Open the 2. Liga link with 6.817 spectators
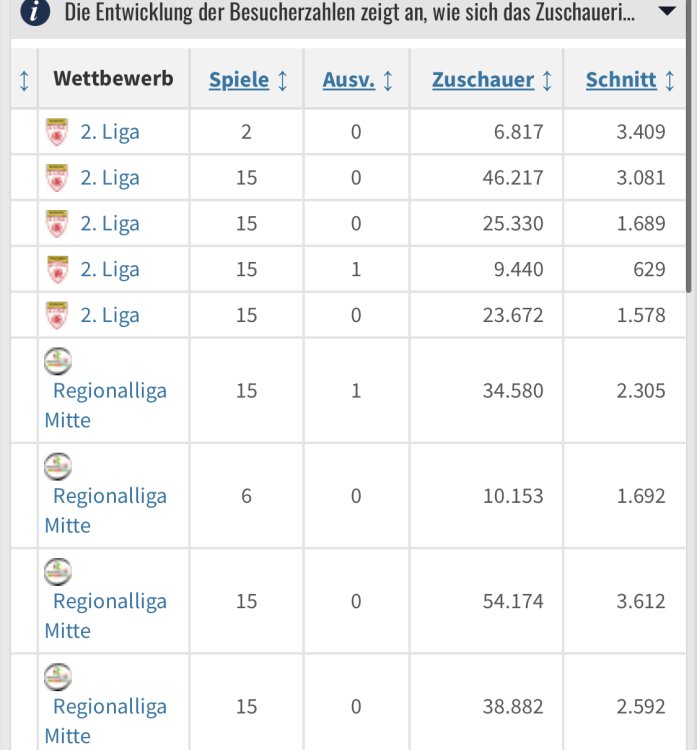This screenshot has width=697, height=750. (110, 132)
